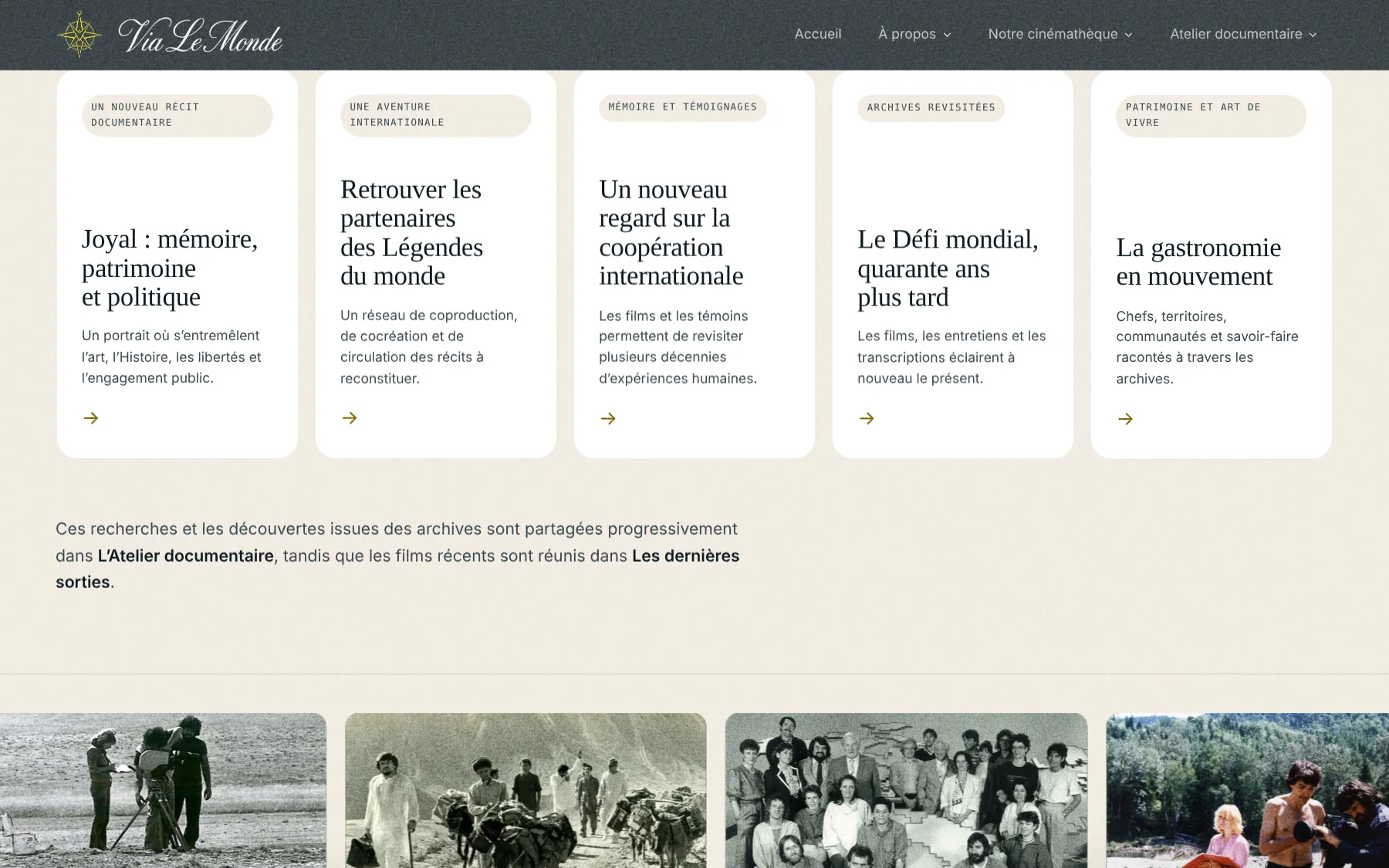Open Retrouver les partenaires des Légendes du monde
1389x868 pixels.
[411, 232]
